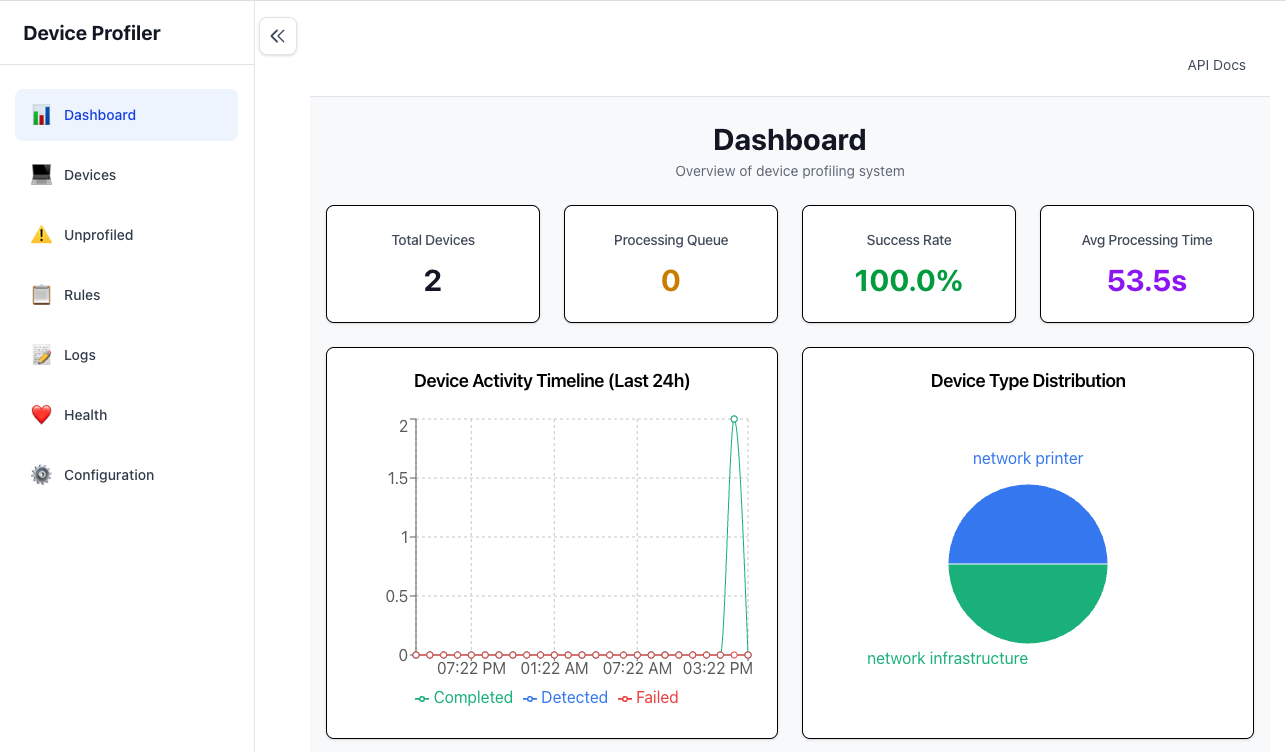This screenshot has width=1286, height=752.
Task: Click the Unprofiled warning triangle icon
Action: tap(41, 234)
